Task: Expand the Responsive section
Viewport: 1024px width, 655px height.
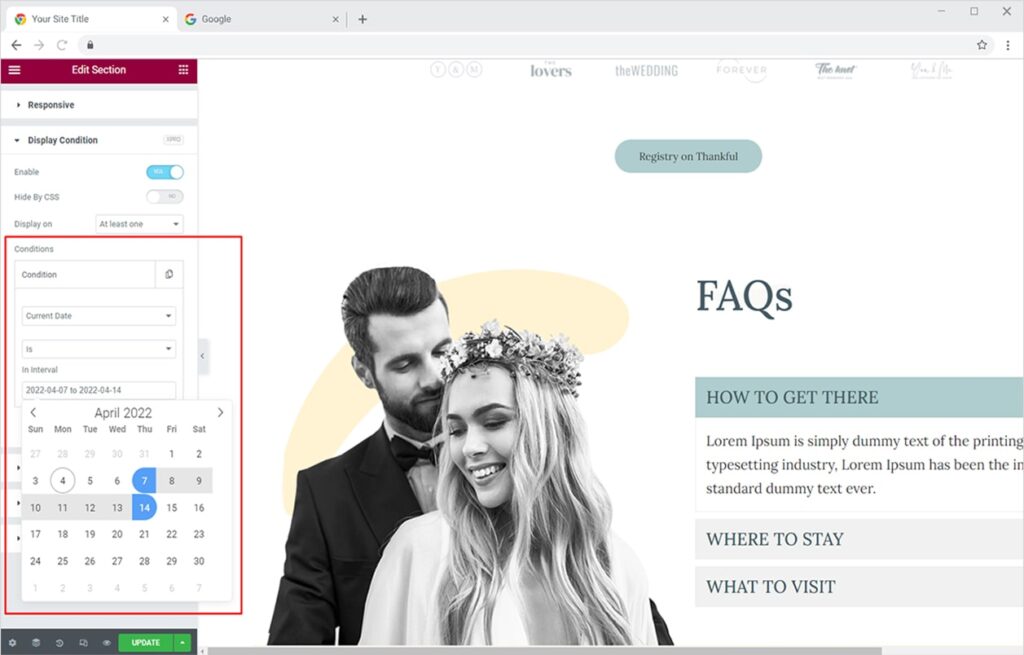Action: point(50,105)
